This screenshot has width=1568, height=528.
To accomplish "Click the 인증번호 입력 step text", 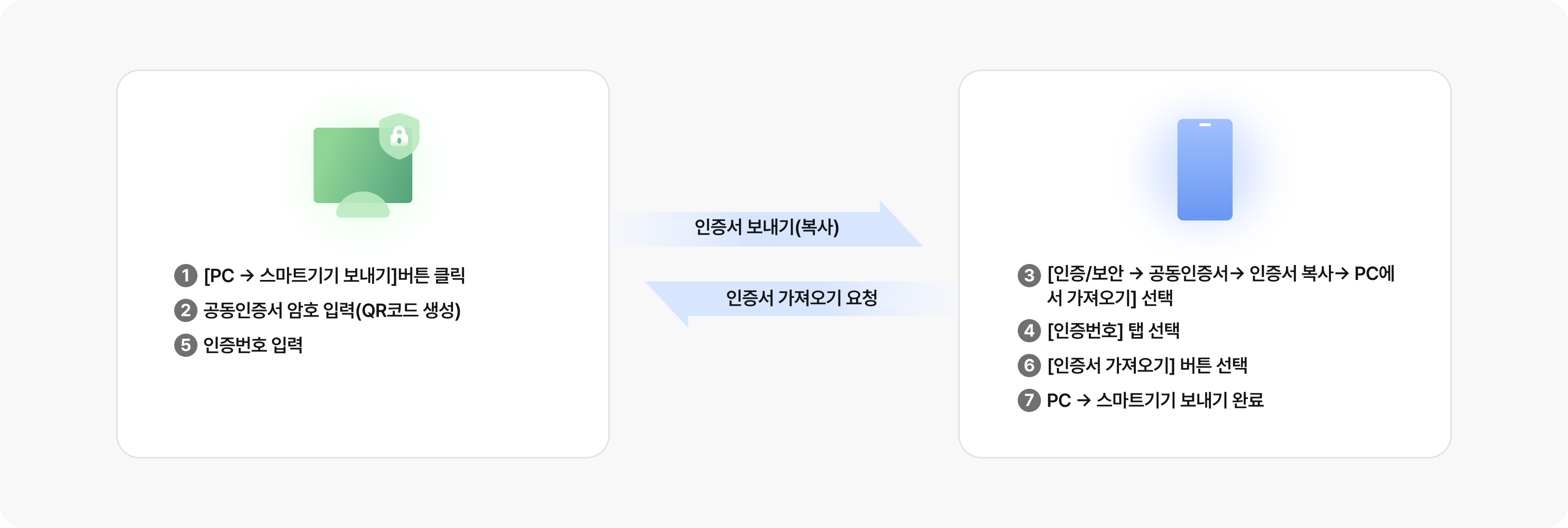I will [x=253, y=345].
